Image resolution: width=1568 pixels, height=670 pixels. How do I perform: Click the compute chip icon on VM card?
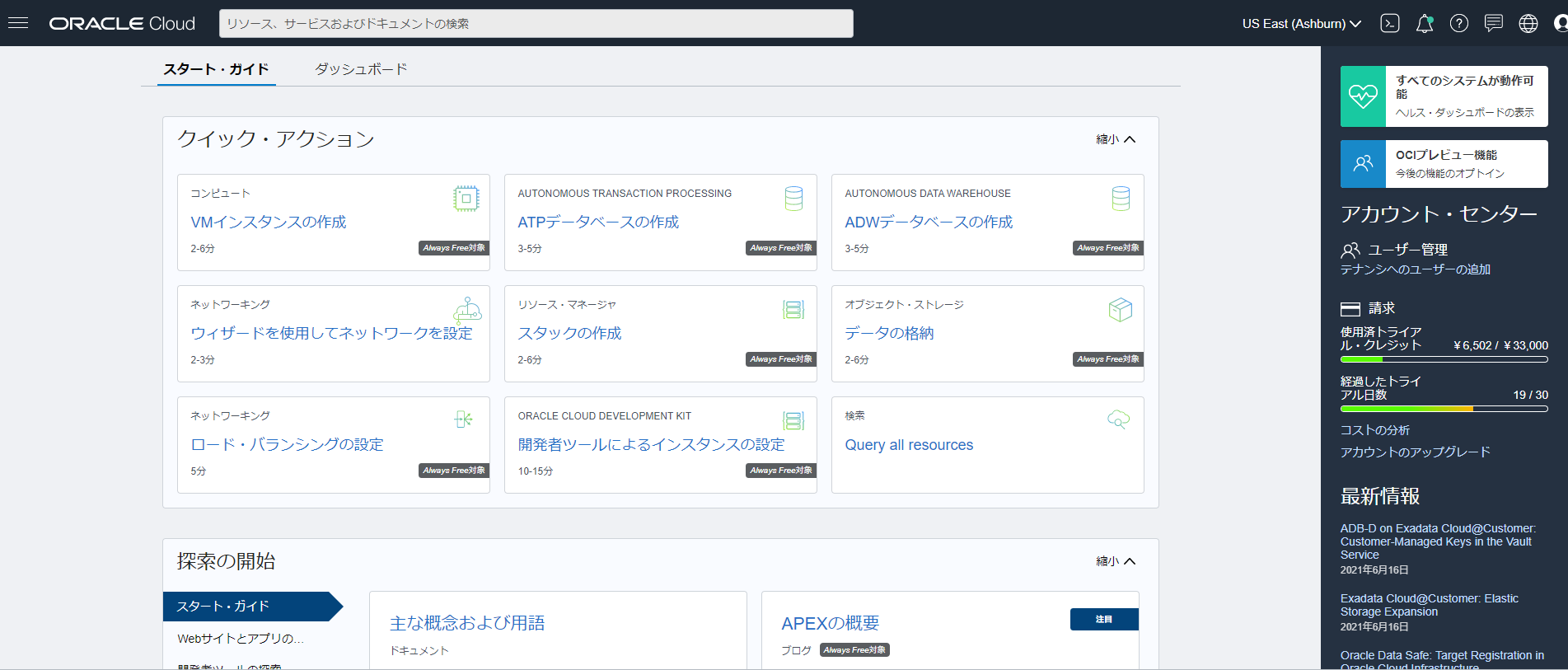click(466, 199)
